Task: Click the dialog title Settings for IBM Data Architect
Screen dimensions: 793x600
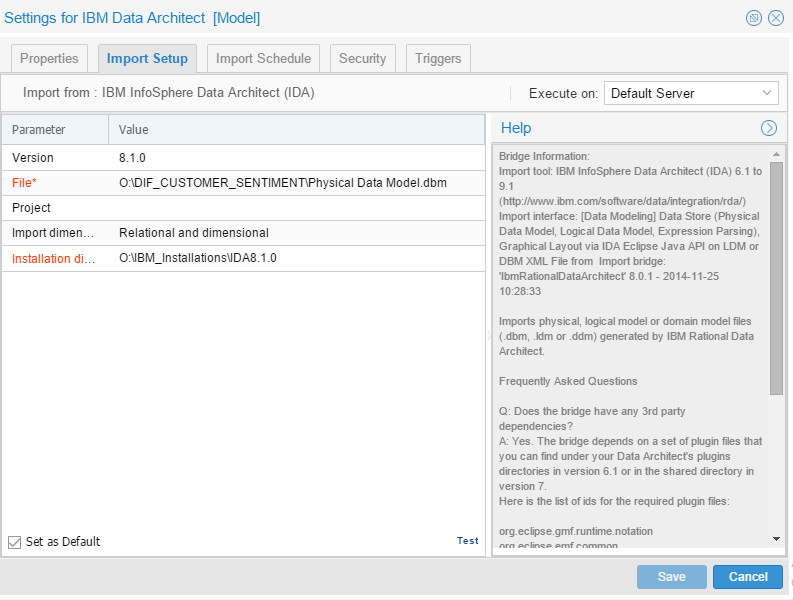Action: (x=132, y=18)
